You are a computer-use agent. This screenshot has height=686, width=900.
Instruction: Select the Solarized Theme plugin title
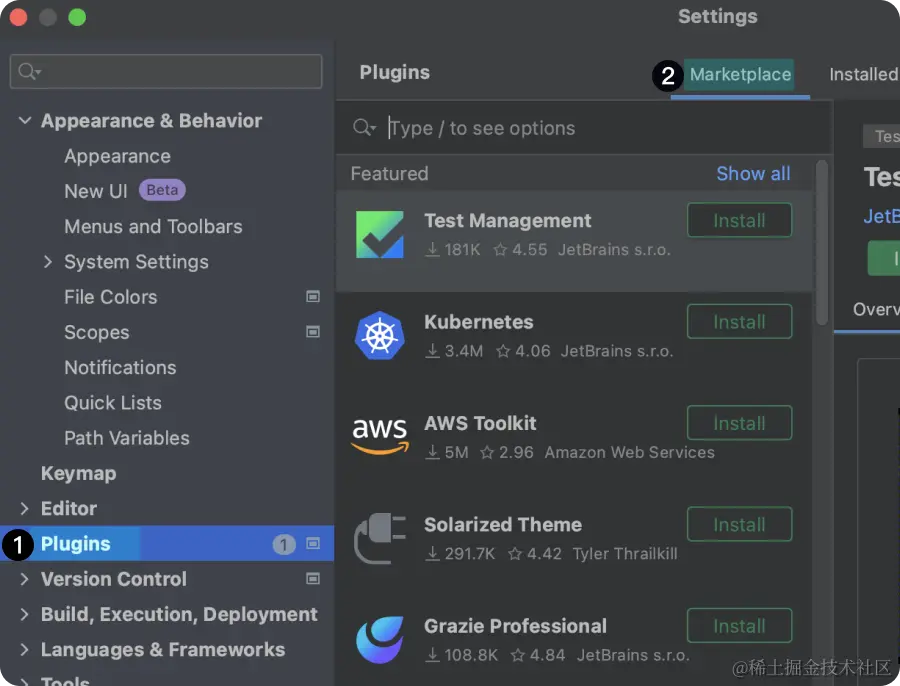point(503,525)
